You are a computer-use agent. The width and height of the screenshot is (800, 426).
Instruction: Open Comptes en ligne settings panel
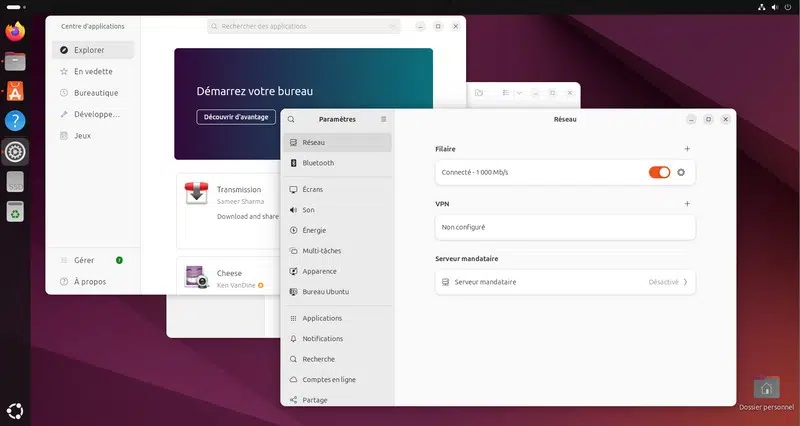(337, 380)
